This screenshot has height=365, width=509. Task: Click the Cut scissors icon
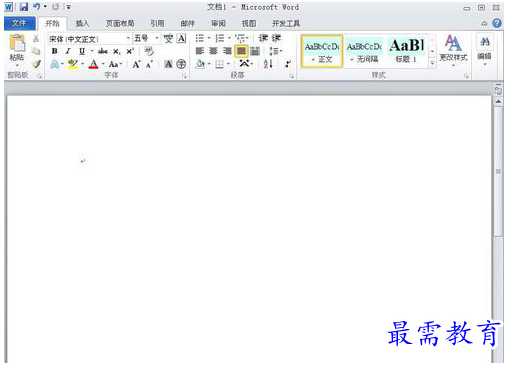(36, 39)
